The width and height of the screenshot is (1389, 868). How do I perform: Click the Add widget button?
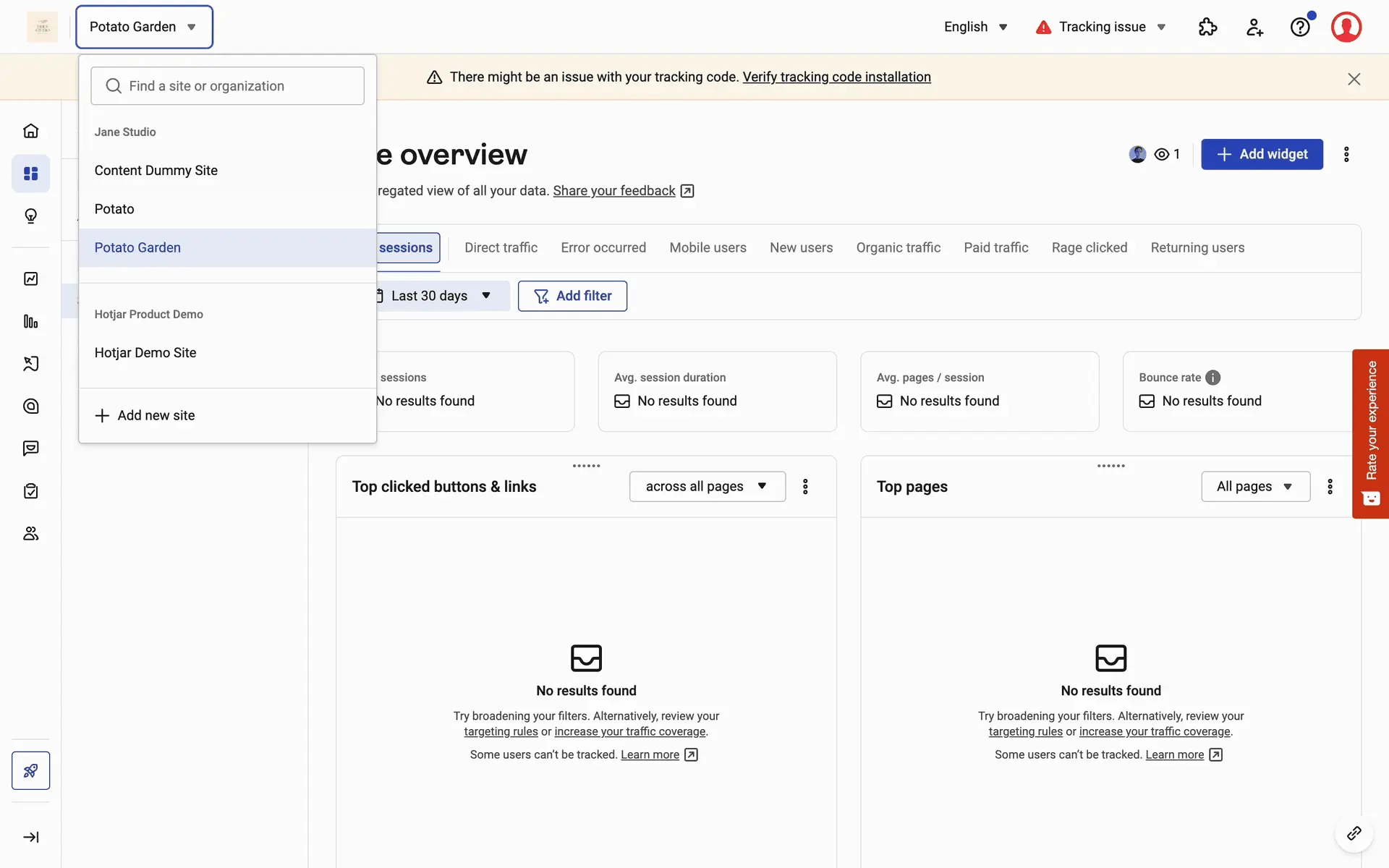click(1262, 154)
